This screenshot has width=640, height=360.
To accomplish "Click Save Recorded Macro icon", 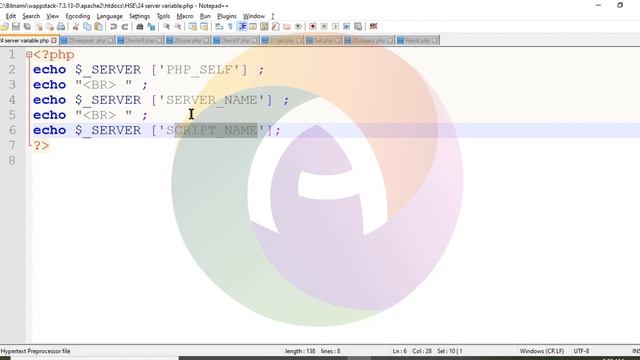I will tap(358, 27).
